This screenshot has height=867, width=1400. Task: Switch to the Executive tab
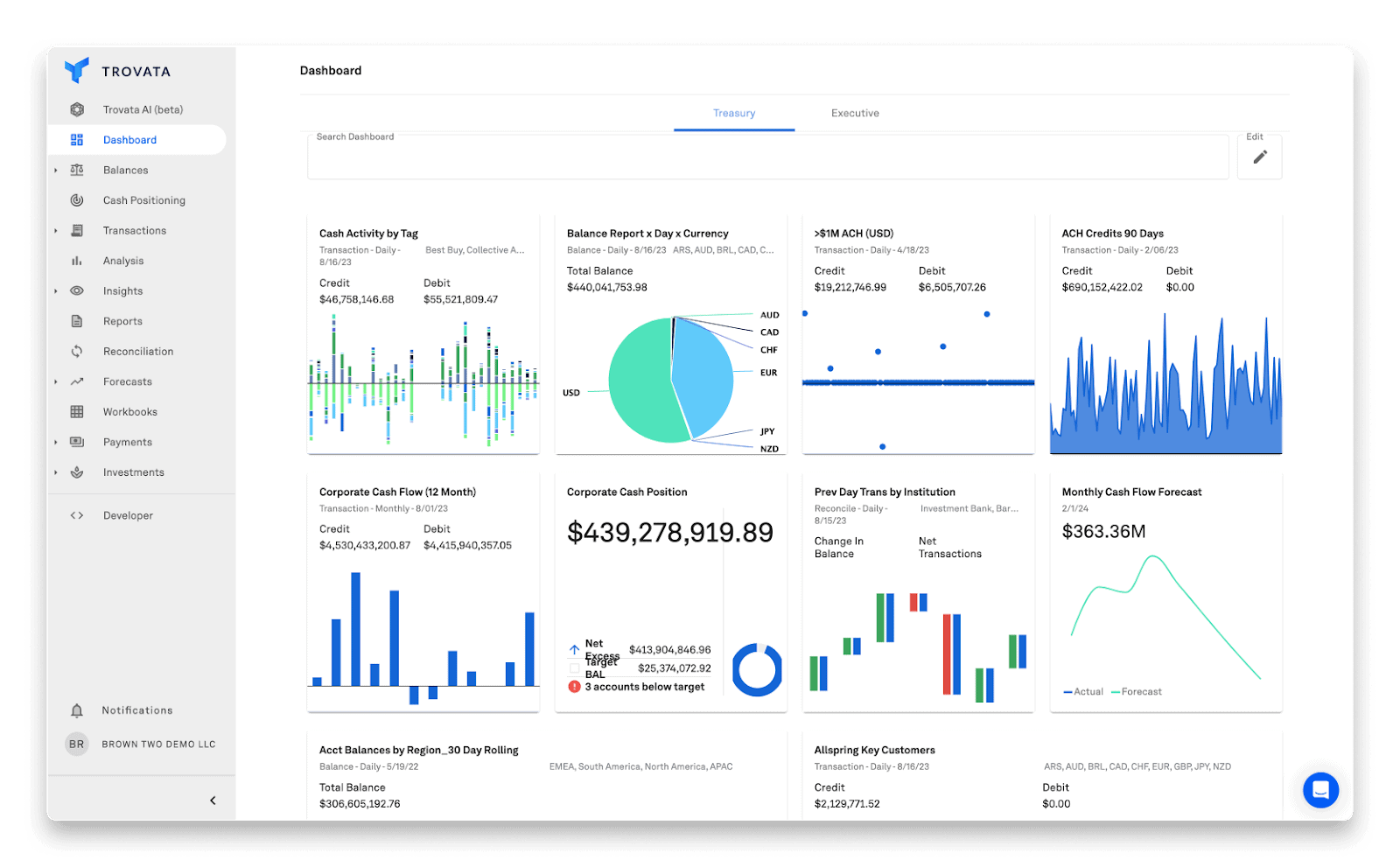pyautogui.click(x=854, y=112)
